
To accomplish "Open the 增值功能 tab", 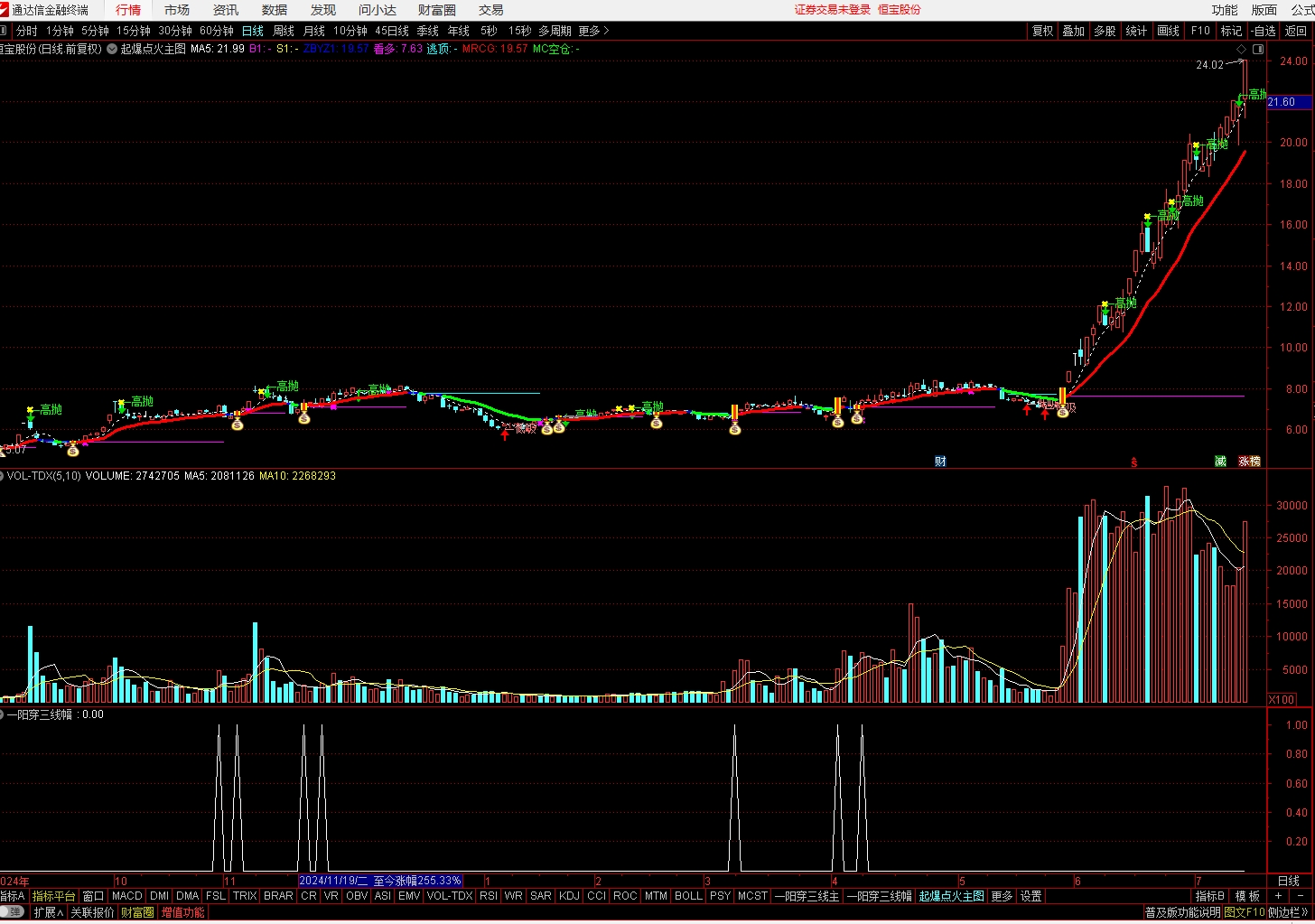I will 182,912.
